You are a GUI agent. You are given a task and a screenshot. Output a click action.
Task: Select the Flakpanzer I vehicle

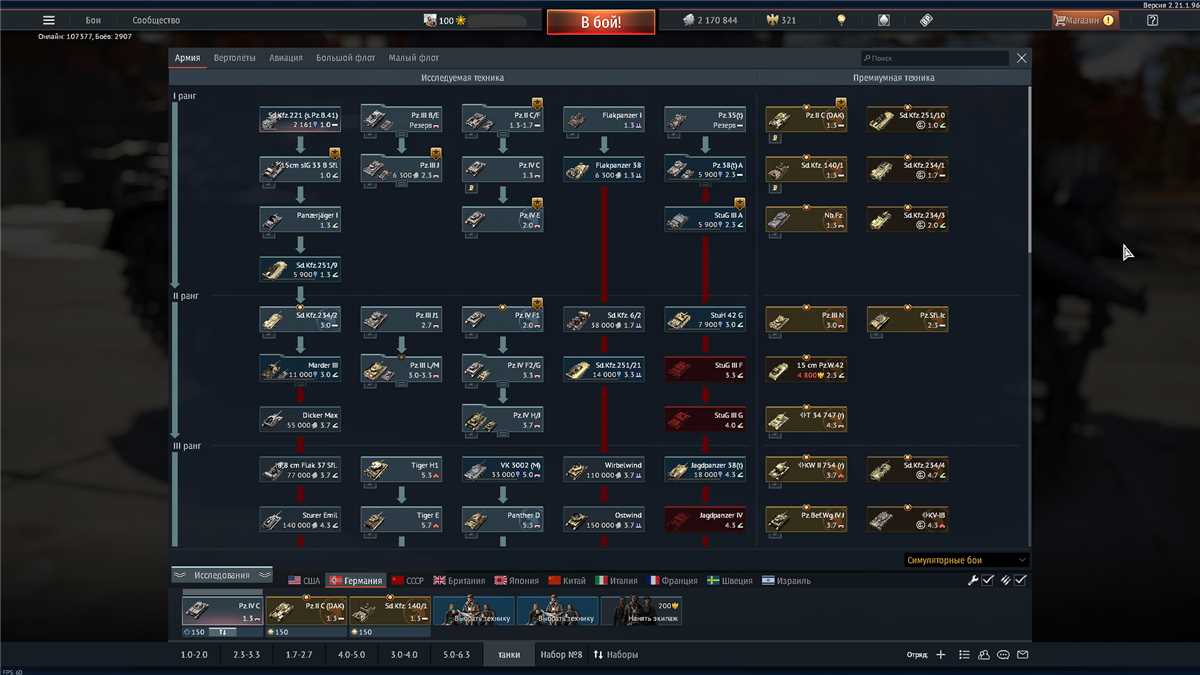pos(603,119)
